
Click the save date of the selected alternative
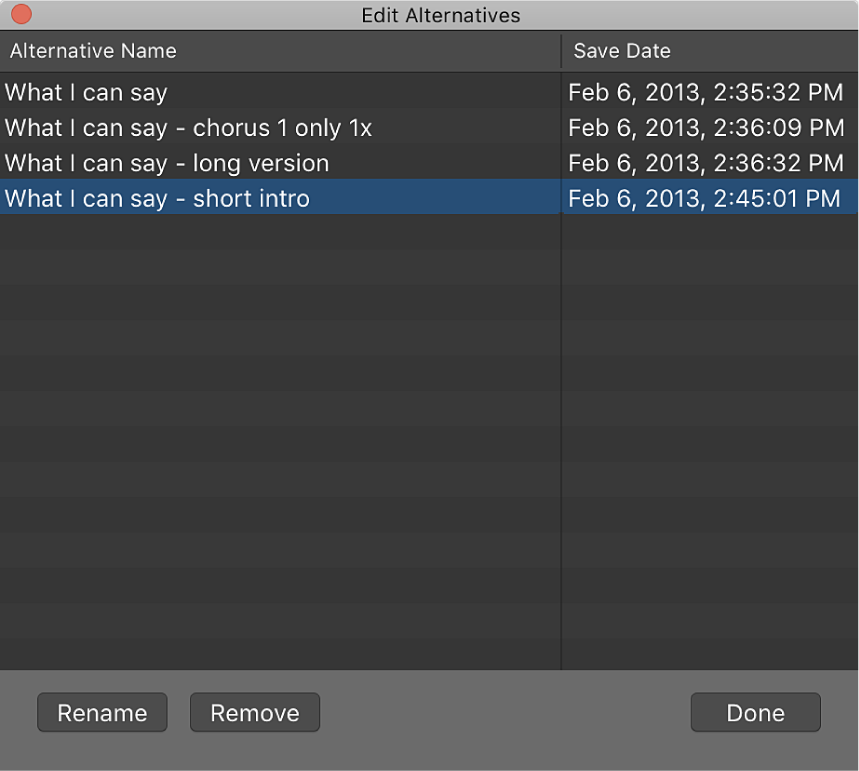(x=706, y=198)
